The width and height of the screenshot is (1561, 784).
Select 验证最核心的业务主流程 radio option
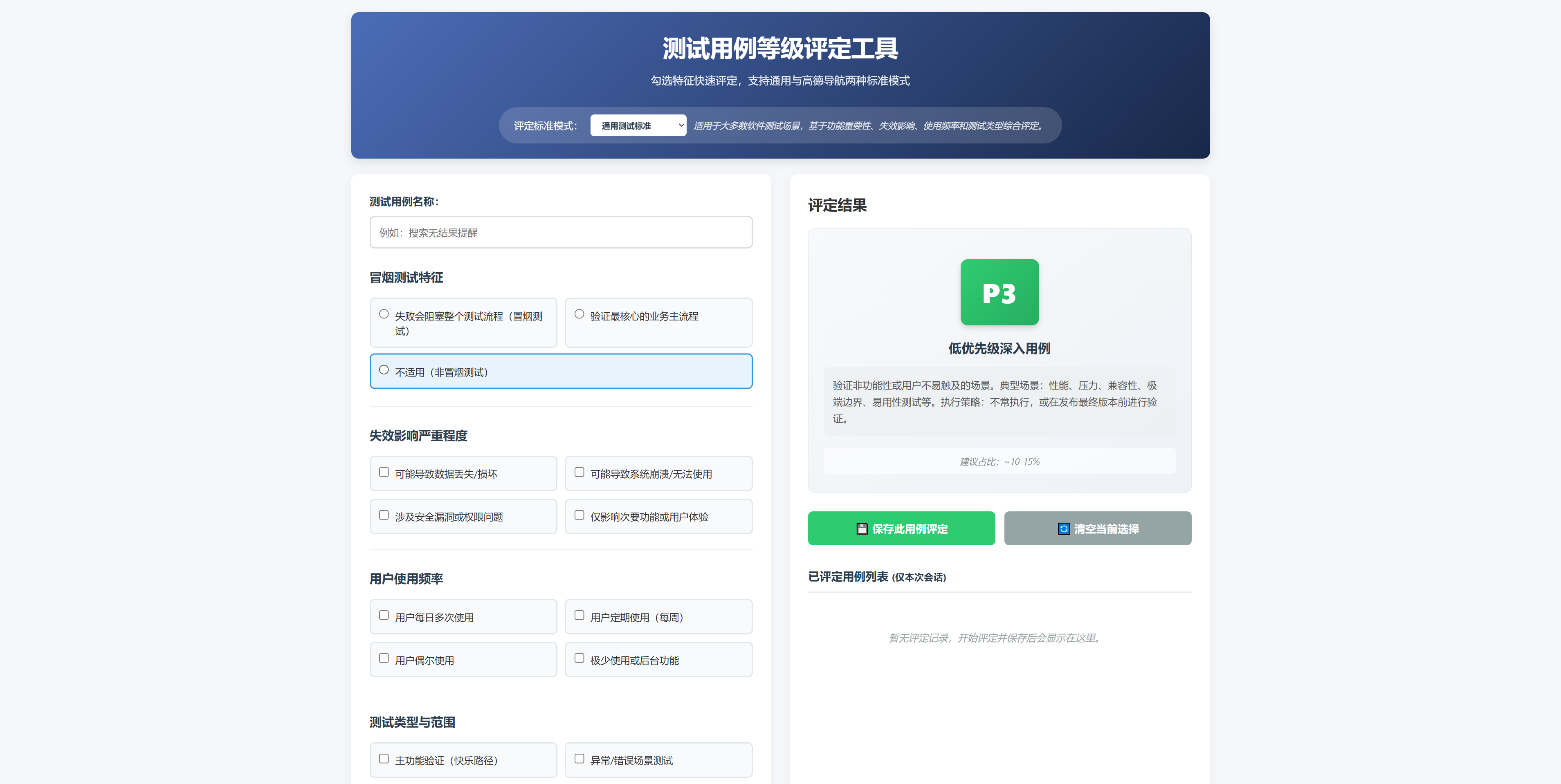pos(579,314)
